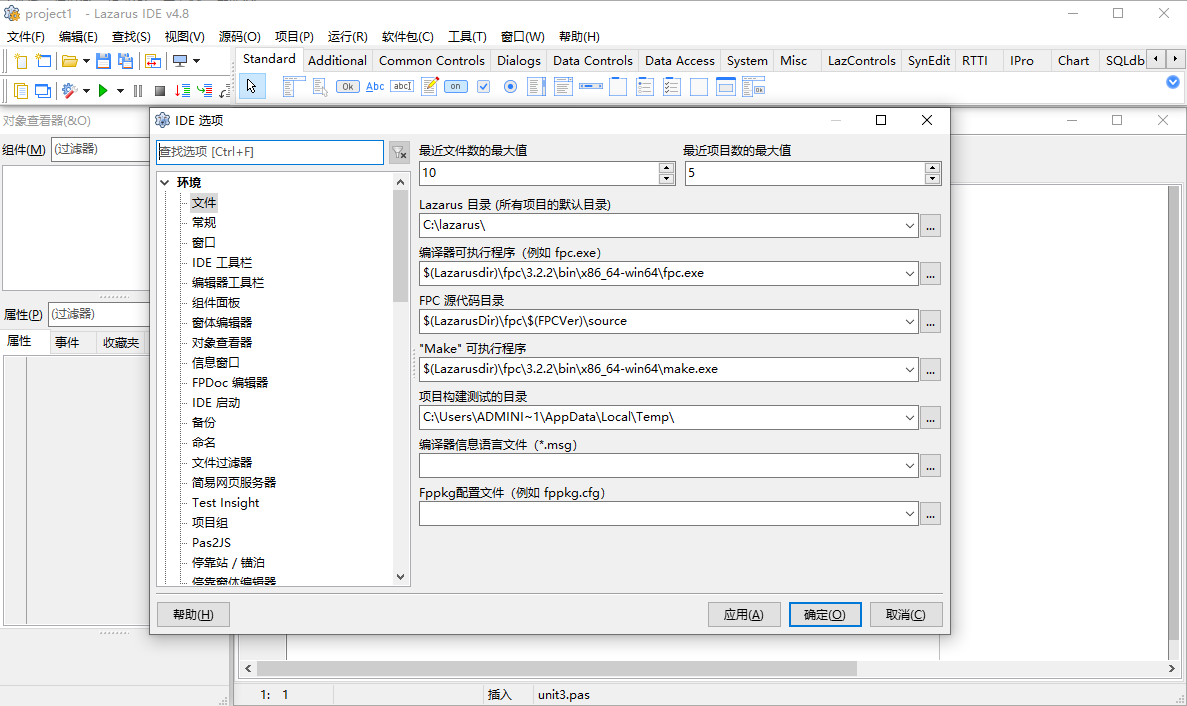Click the Step Over green arrow icon
This screenshot has width=1187, height=706.
tap(204, 91)
